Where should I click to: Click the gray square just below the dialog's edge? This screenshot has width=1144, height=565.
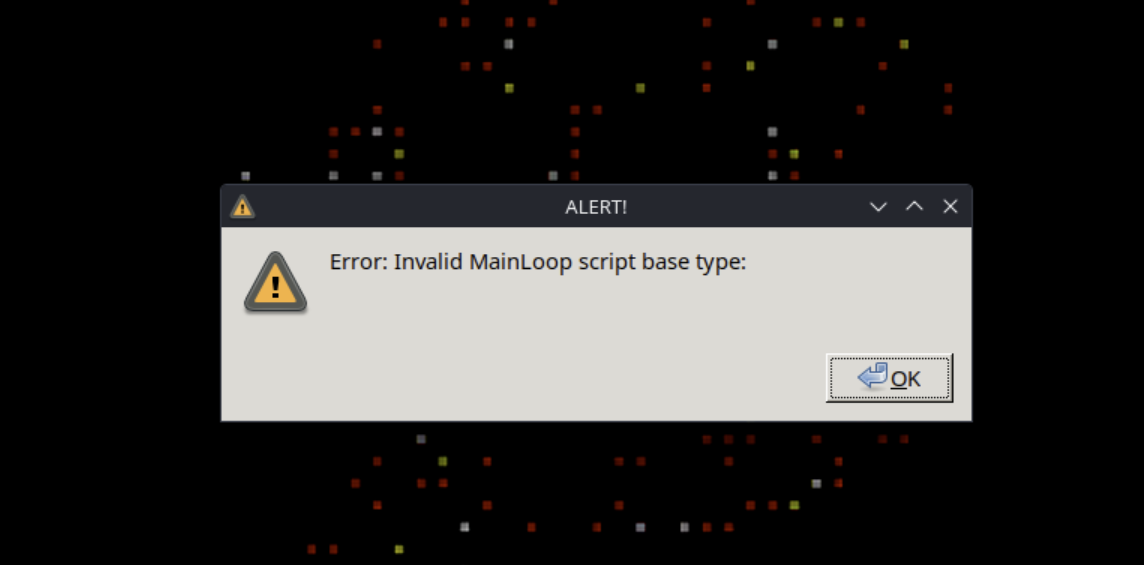421,439
